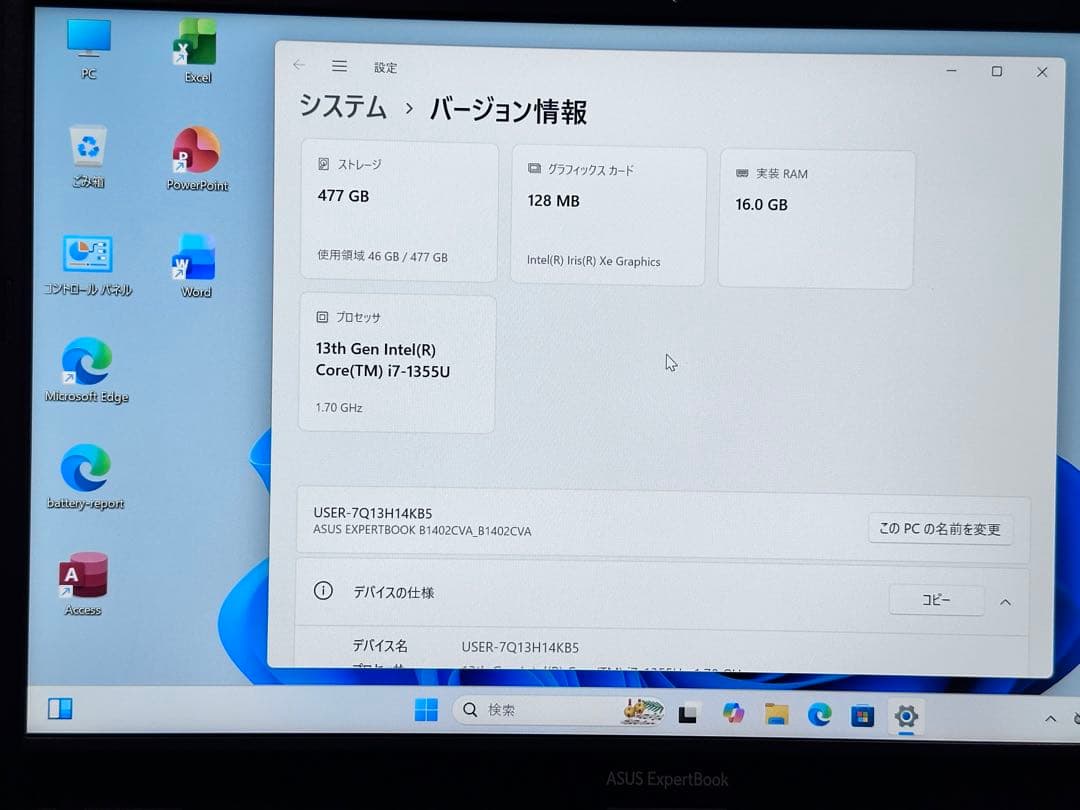Click the このPCの名前を変更 button
1080x810 pixels.
click(x=940, y=529)
